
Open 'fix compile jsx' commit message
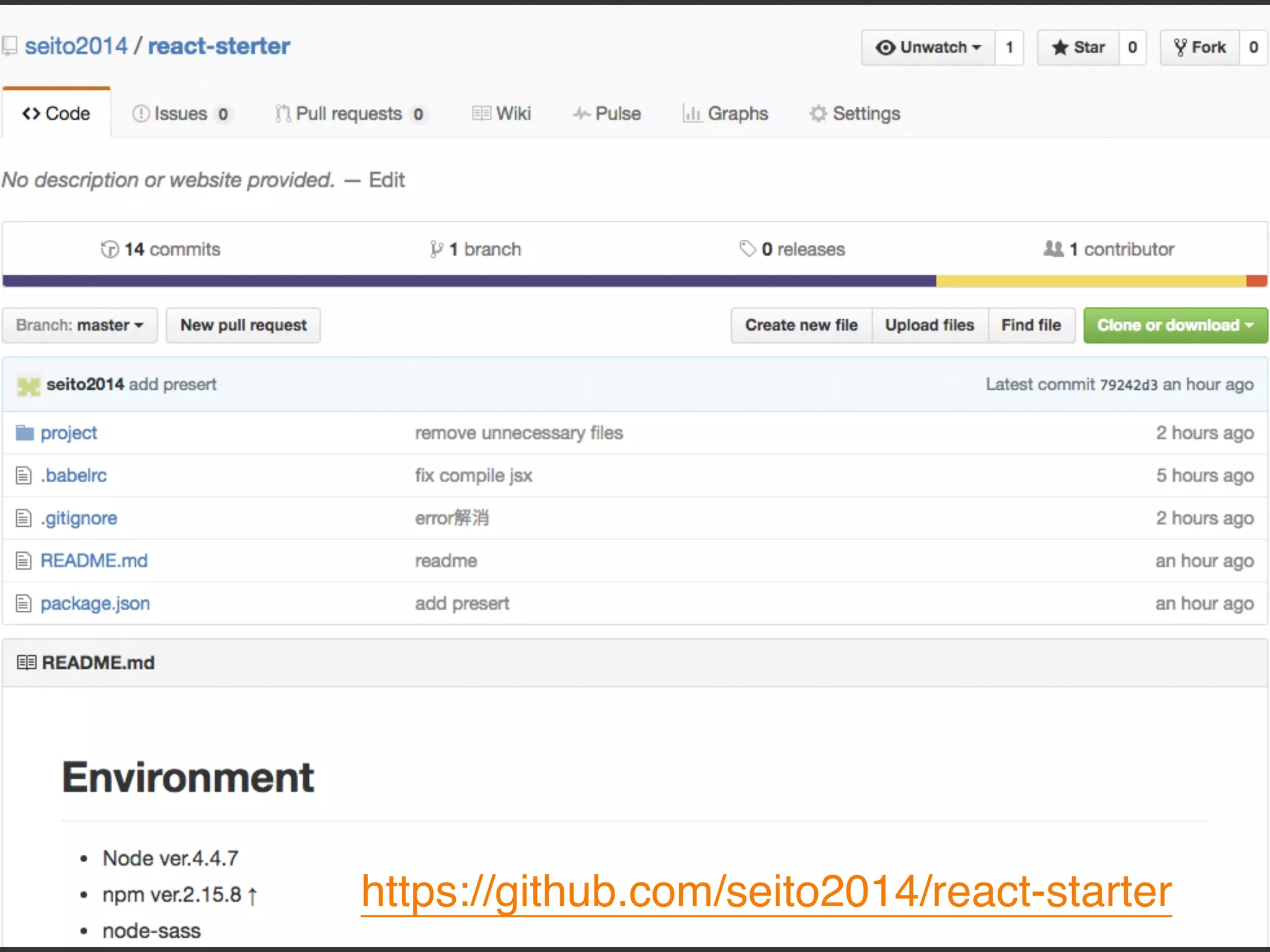(474, 475)
